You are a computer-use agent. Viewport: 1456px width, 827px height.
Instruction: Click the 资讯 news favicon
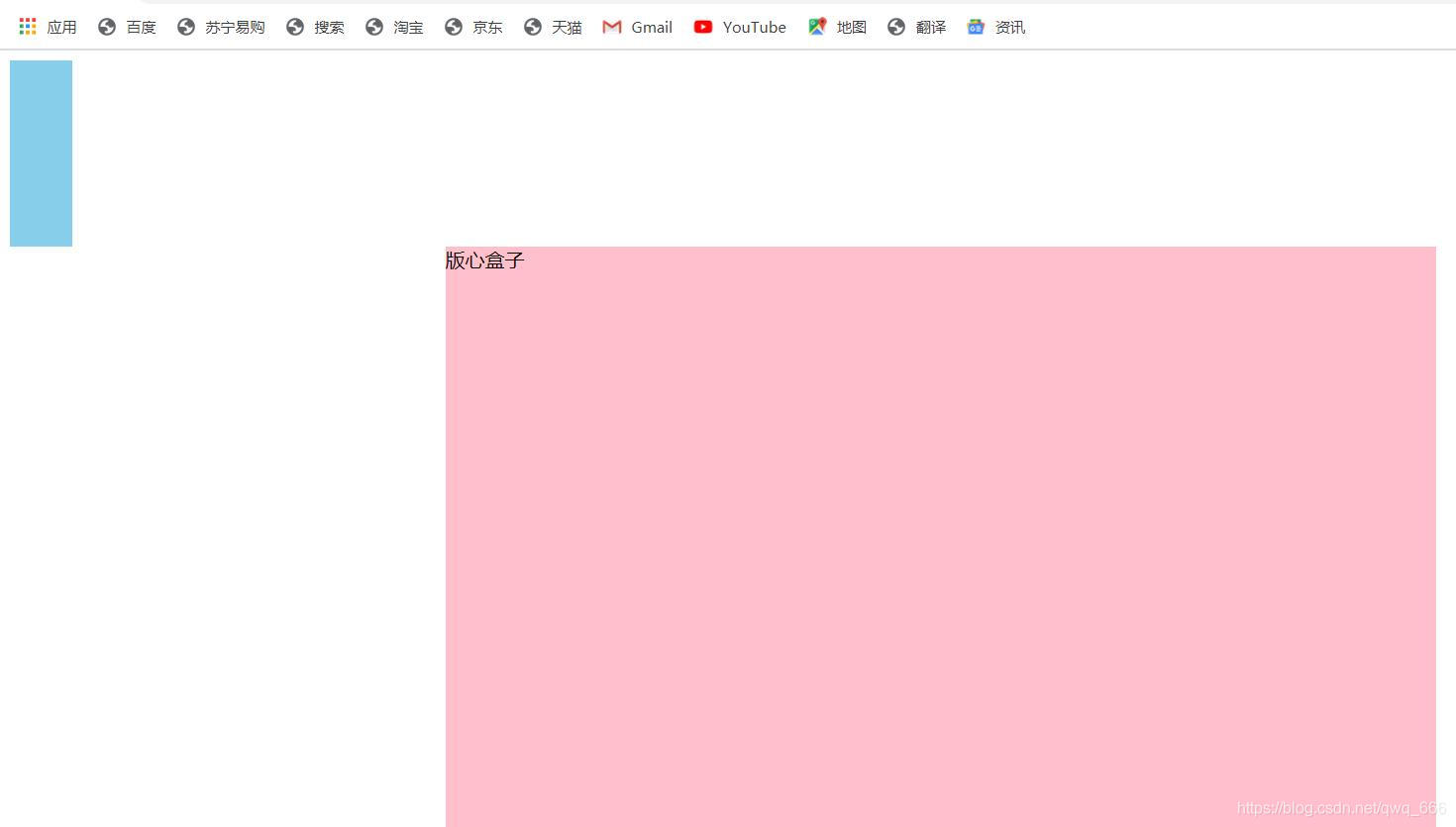(x=976, y=27)
